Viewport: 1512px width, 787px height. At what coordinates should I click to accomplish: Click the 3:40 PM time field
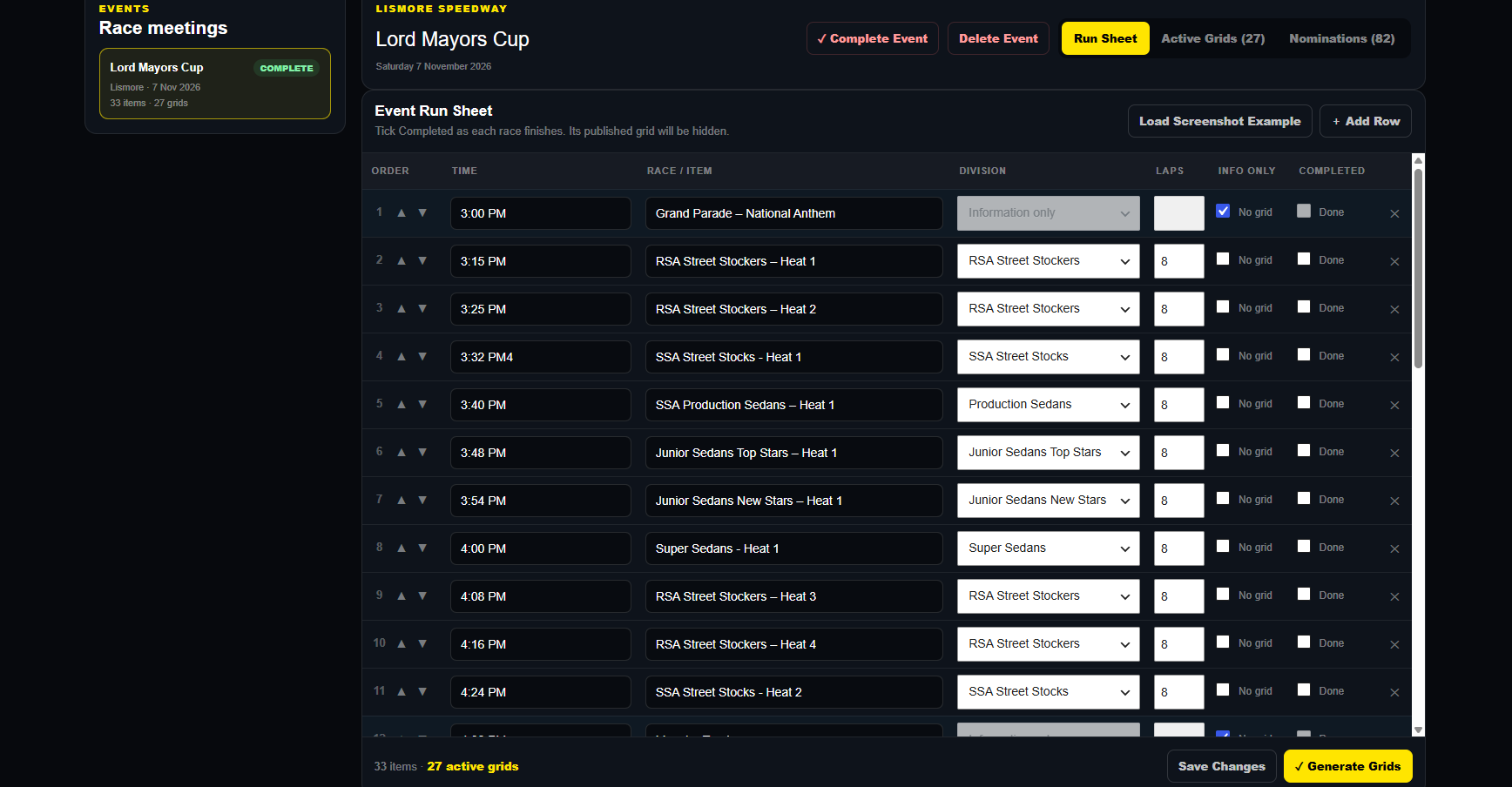click(540, 405)
